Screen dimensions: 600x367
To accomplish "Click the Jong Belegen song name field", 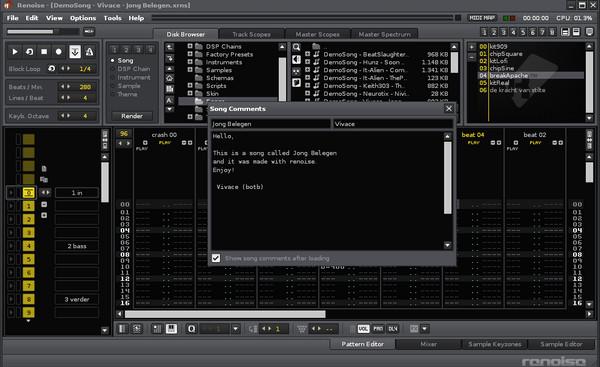I will tap(271, 124).
